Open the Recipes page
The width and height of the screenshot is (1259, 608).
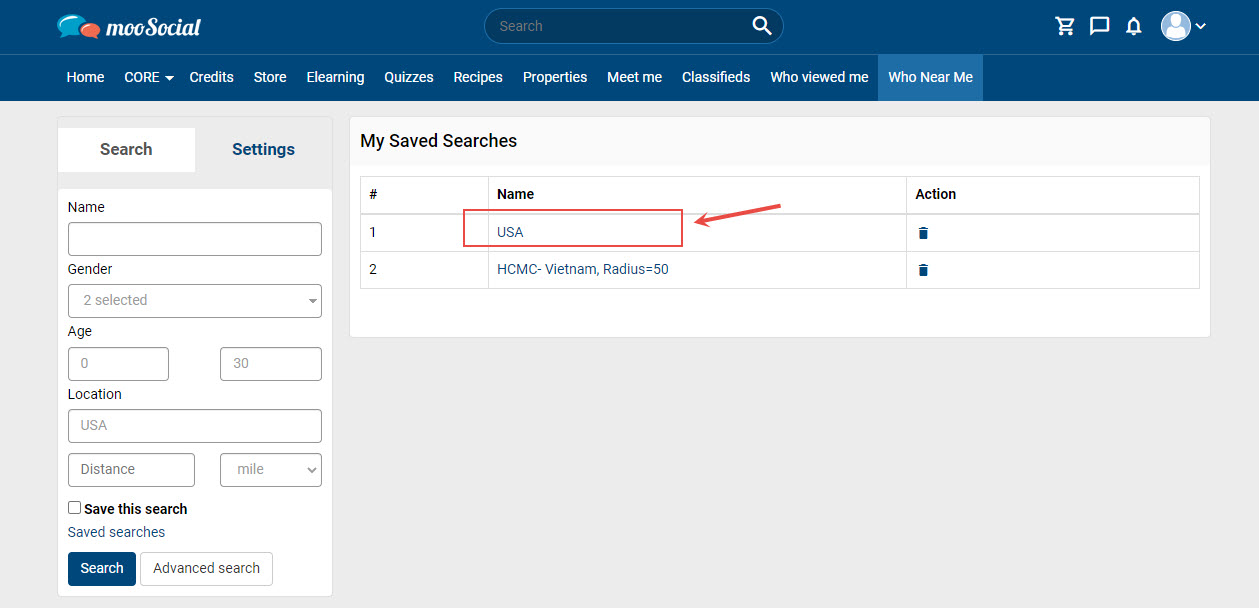[478, 77]
